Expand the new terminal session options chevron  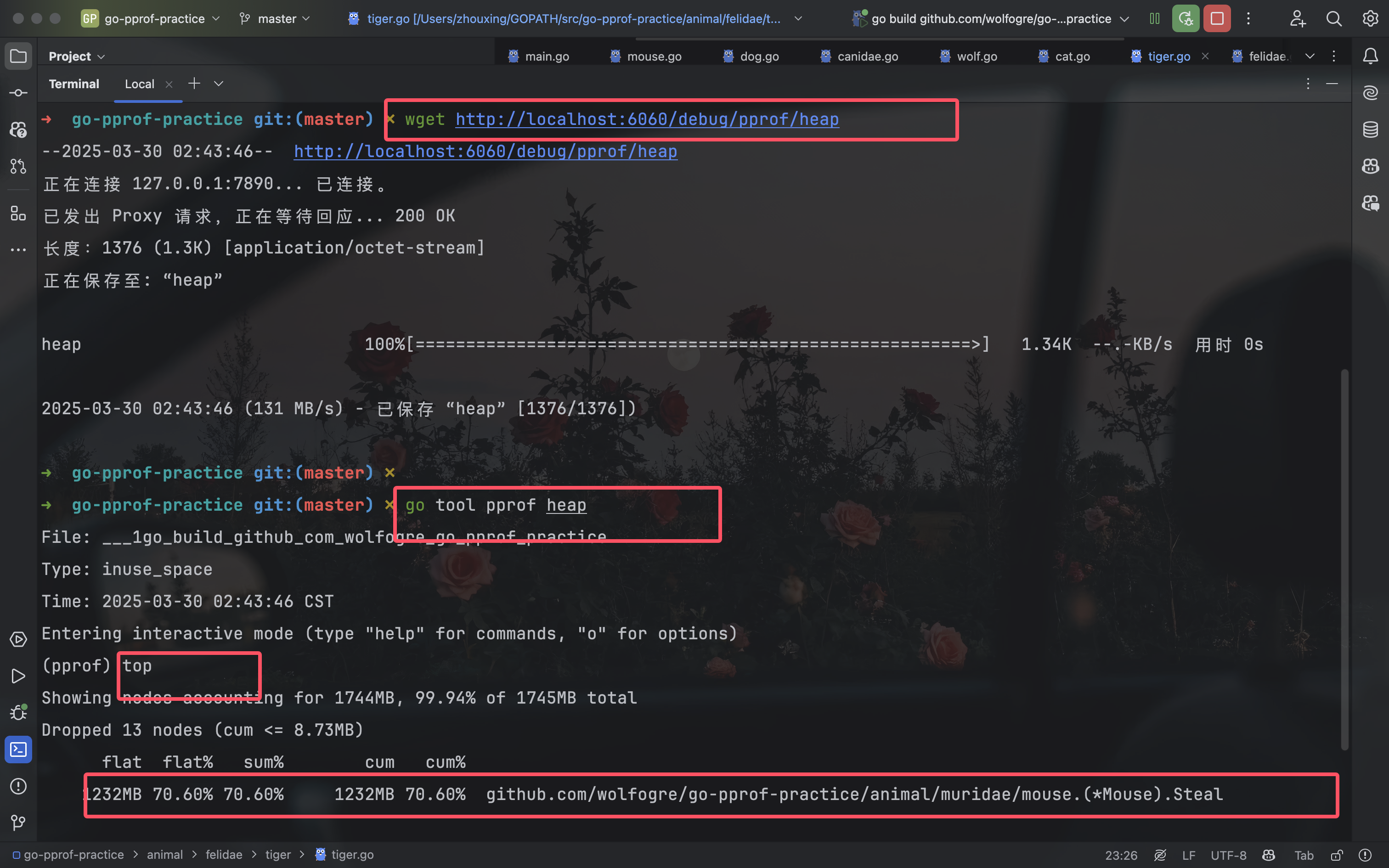click(x=219, y=84)
